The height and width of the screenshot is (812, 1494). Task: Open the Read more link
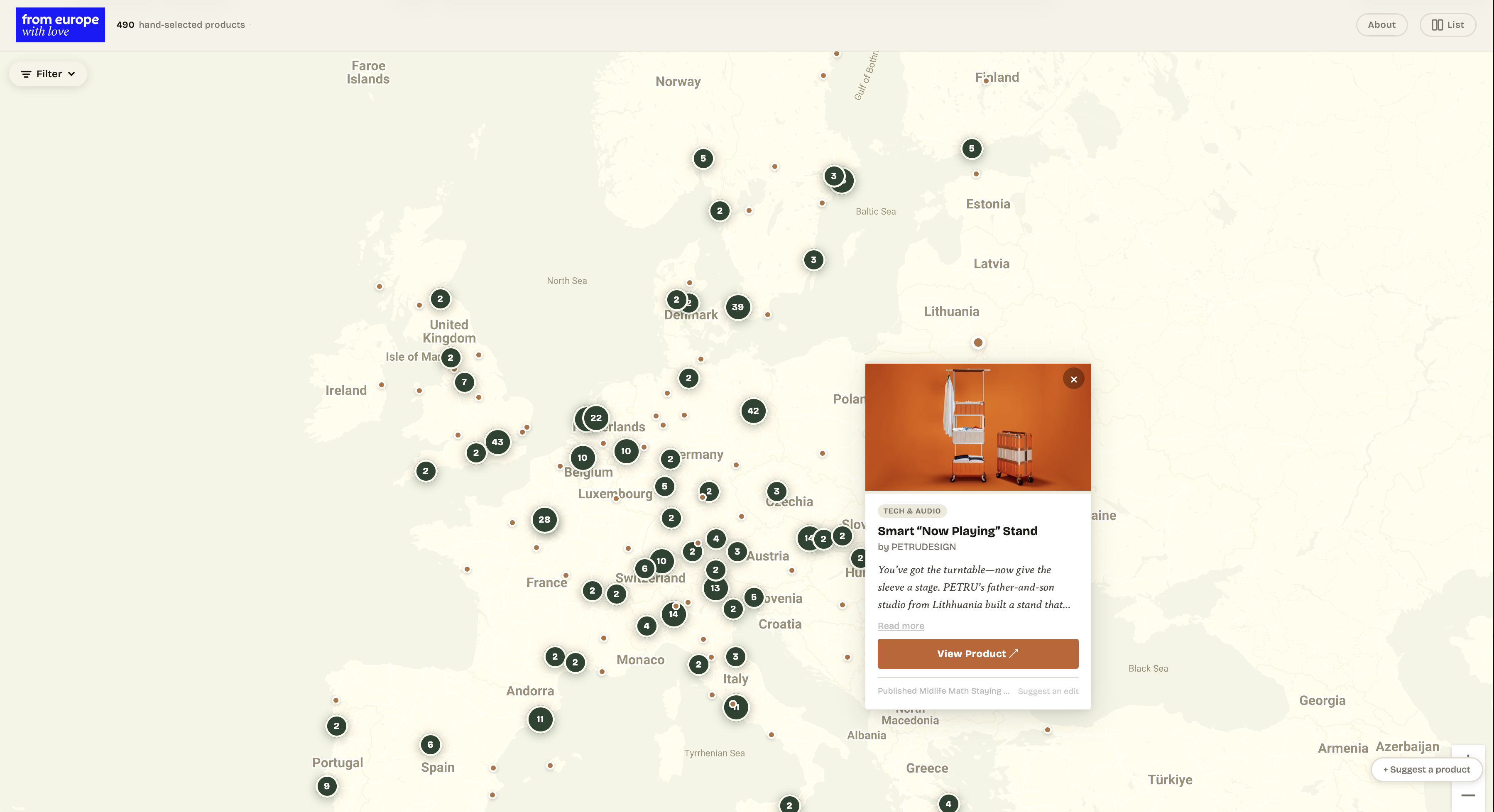[x=900, y=626]
